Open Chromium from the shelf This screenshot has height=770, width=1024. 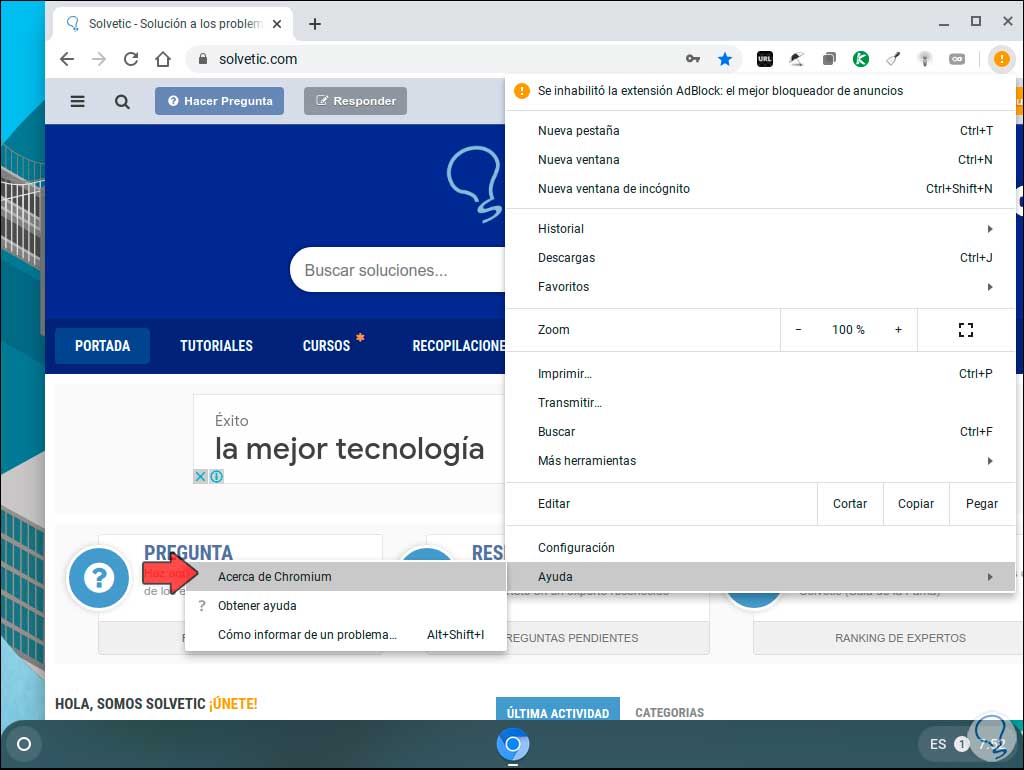coord(513,744)
